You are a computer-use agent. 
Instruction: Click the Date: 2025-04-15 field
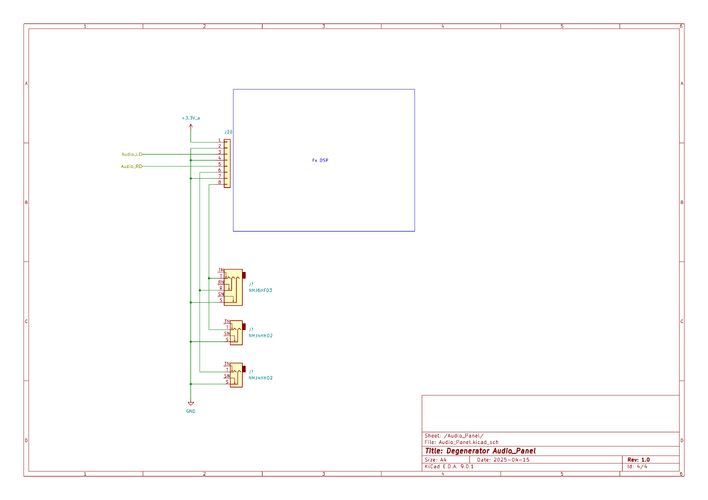pos(503,460)
